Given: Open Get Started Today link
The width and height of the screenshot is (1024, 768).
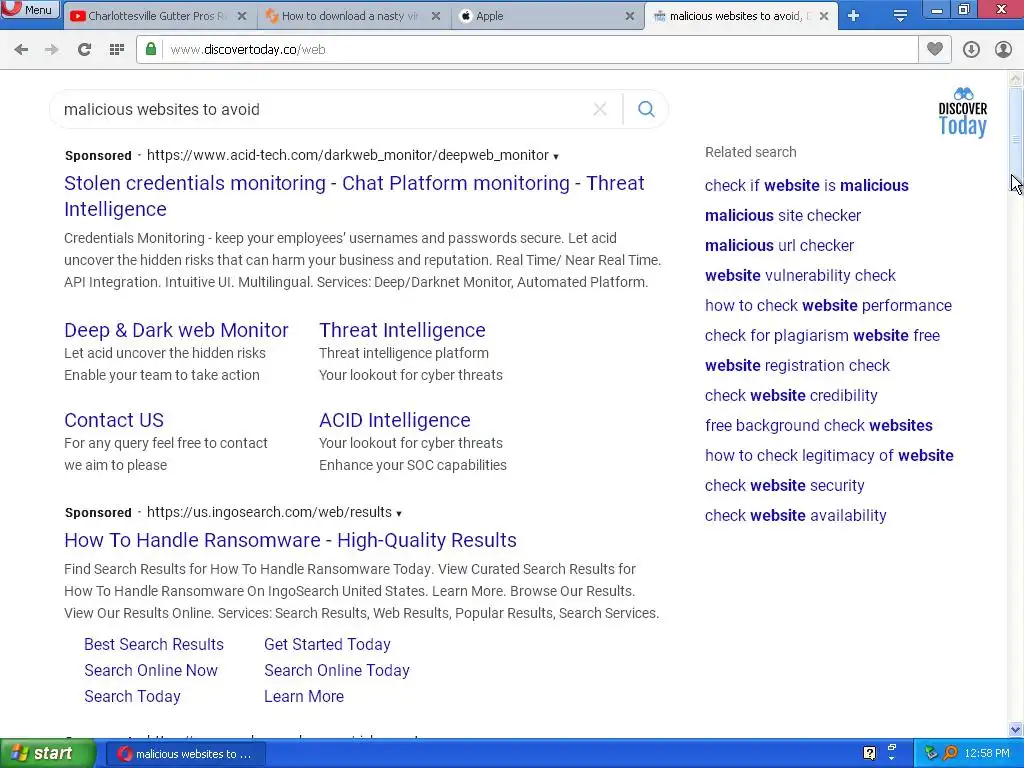Looking at the screenshot, I should point(327,644).
